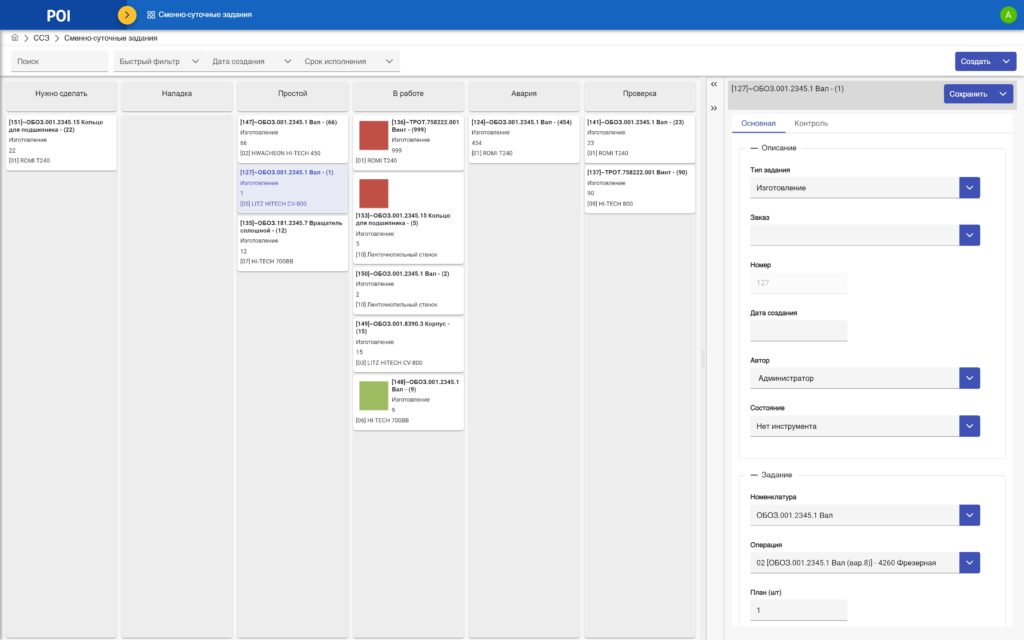Switch to the Основная tab
1024x640 pixels.
click(x=758, y=123)
